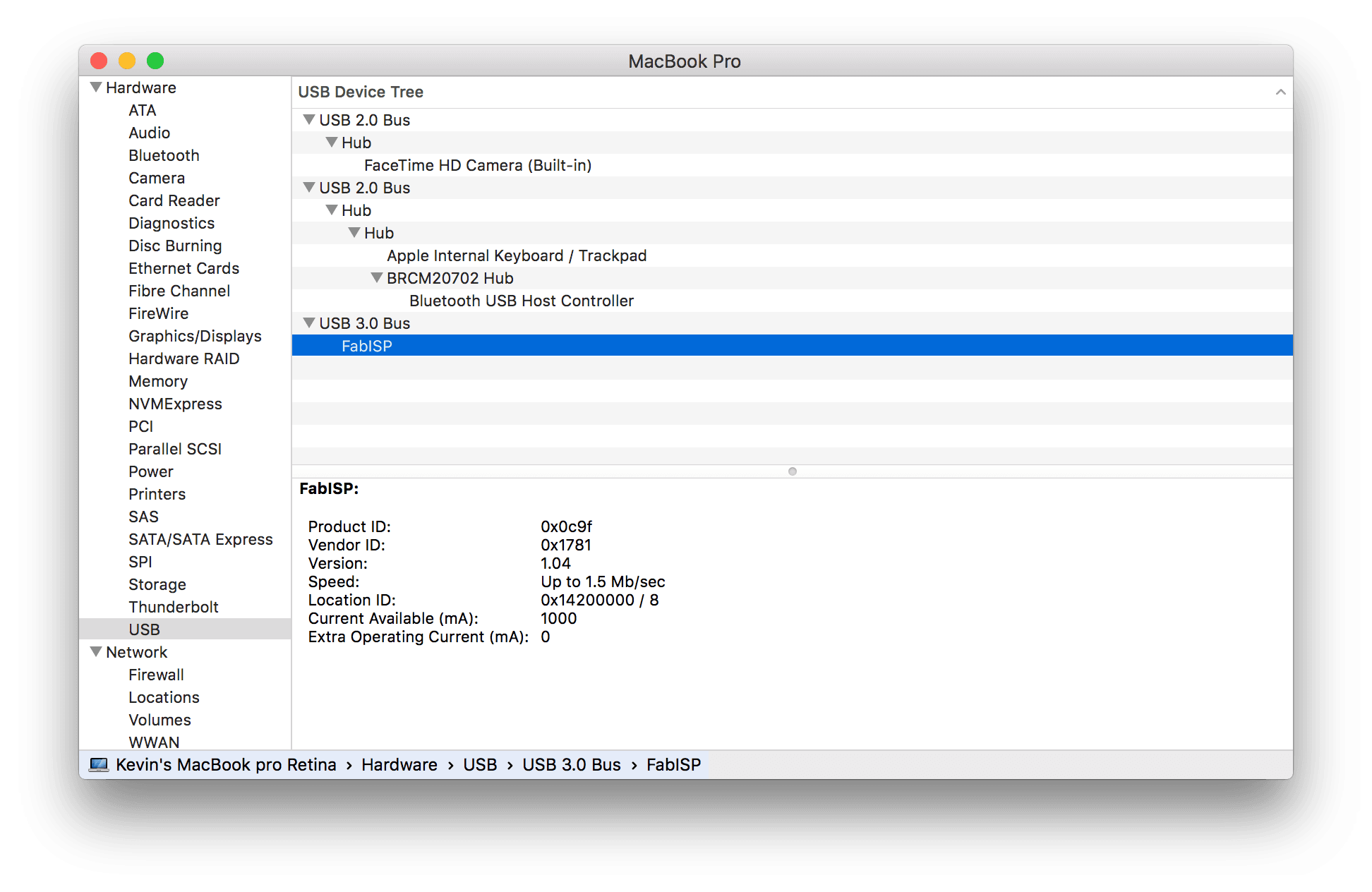Open Card Reader information
The width and height of the screenshot is (1372, 892).
point(174,200)
